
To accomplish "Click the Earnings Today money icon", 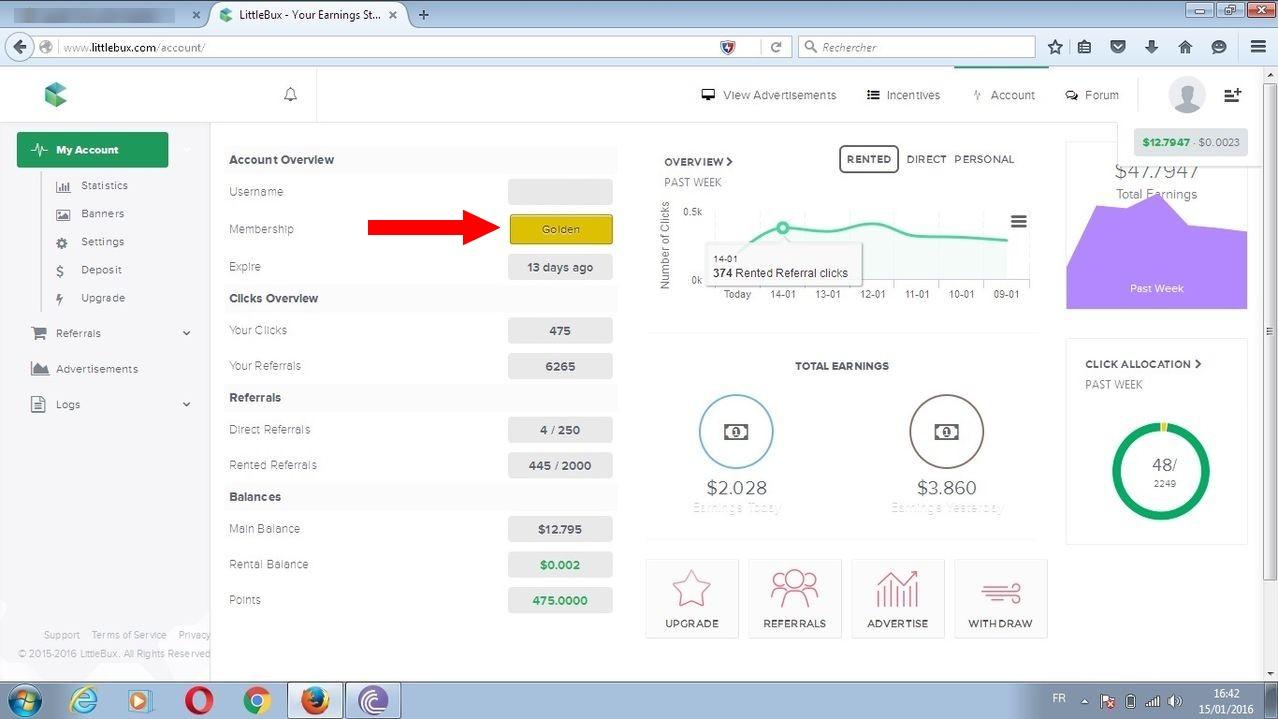I will (x=736, y=432).
